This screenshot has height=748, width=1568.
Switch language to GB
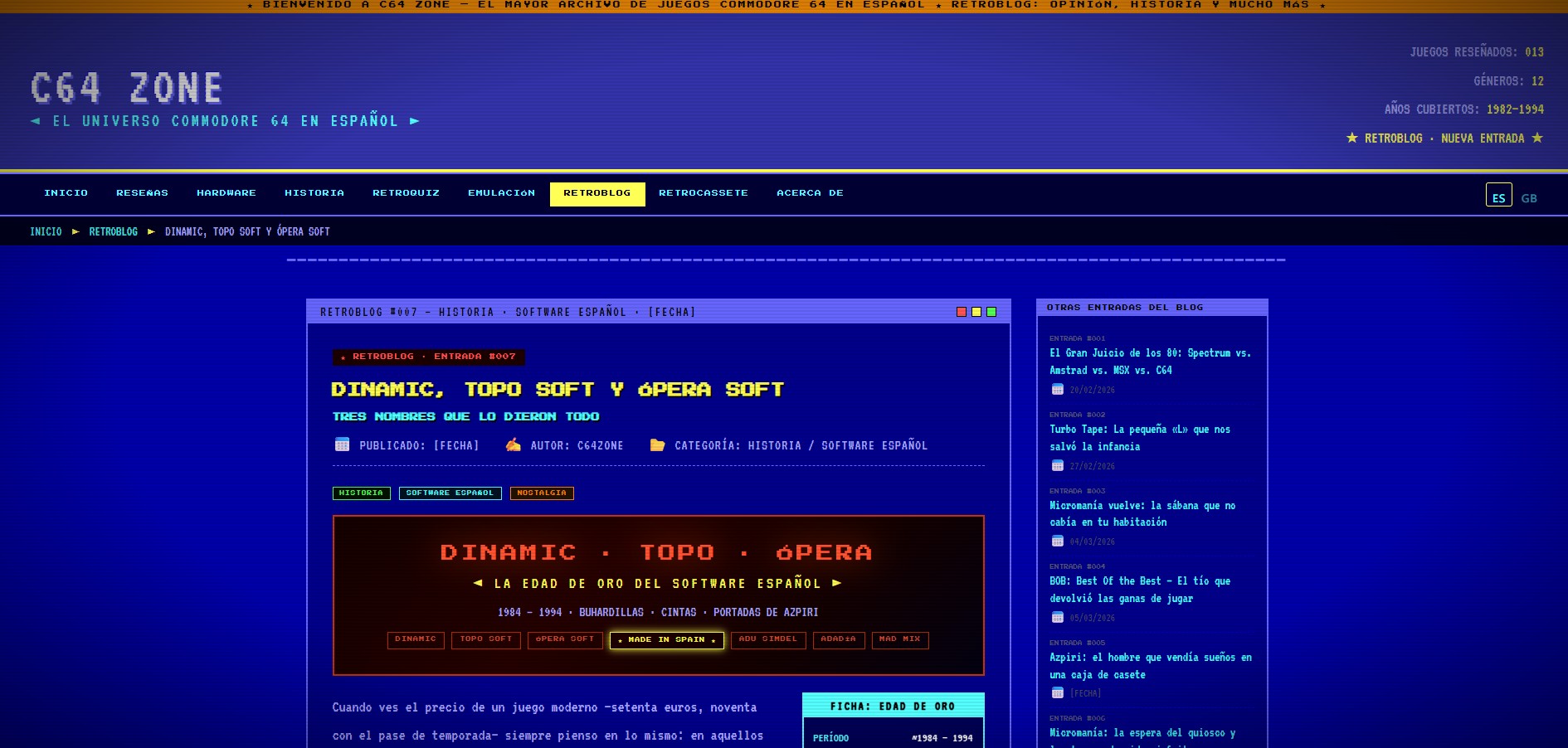click(1529, 198)
